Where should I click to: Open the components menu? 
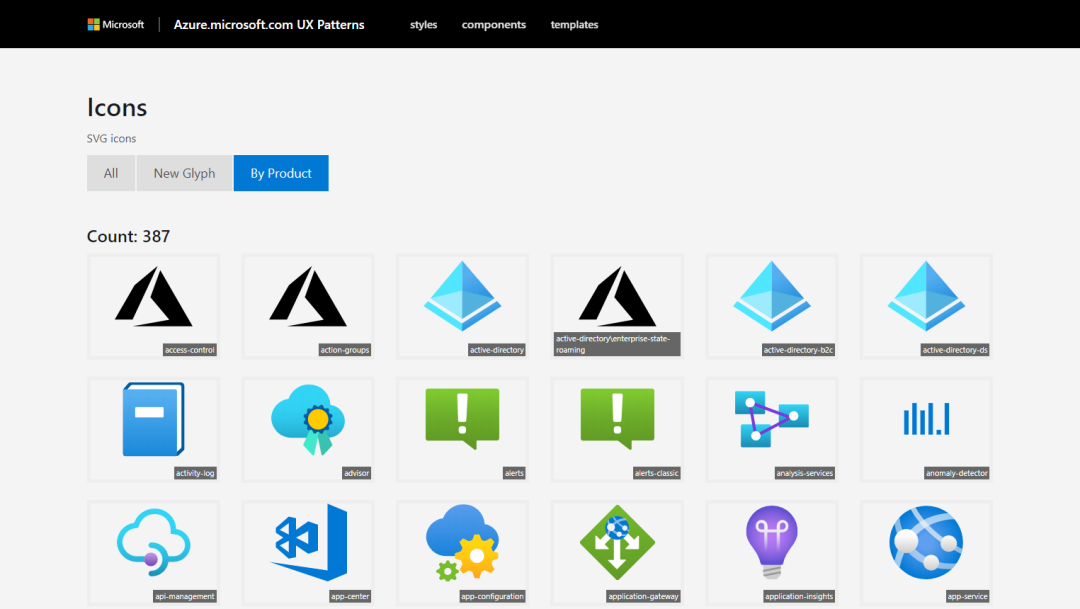pos(494,25)
